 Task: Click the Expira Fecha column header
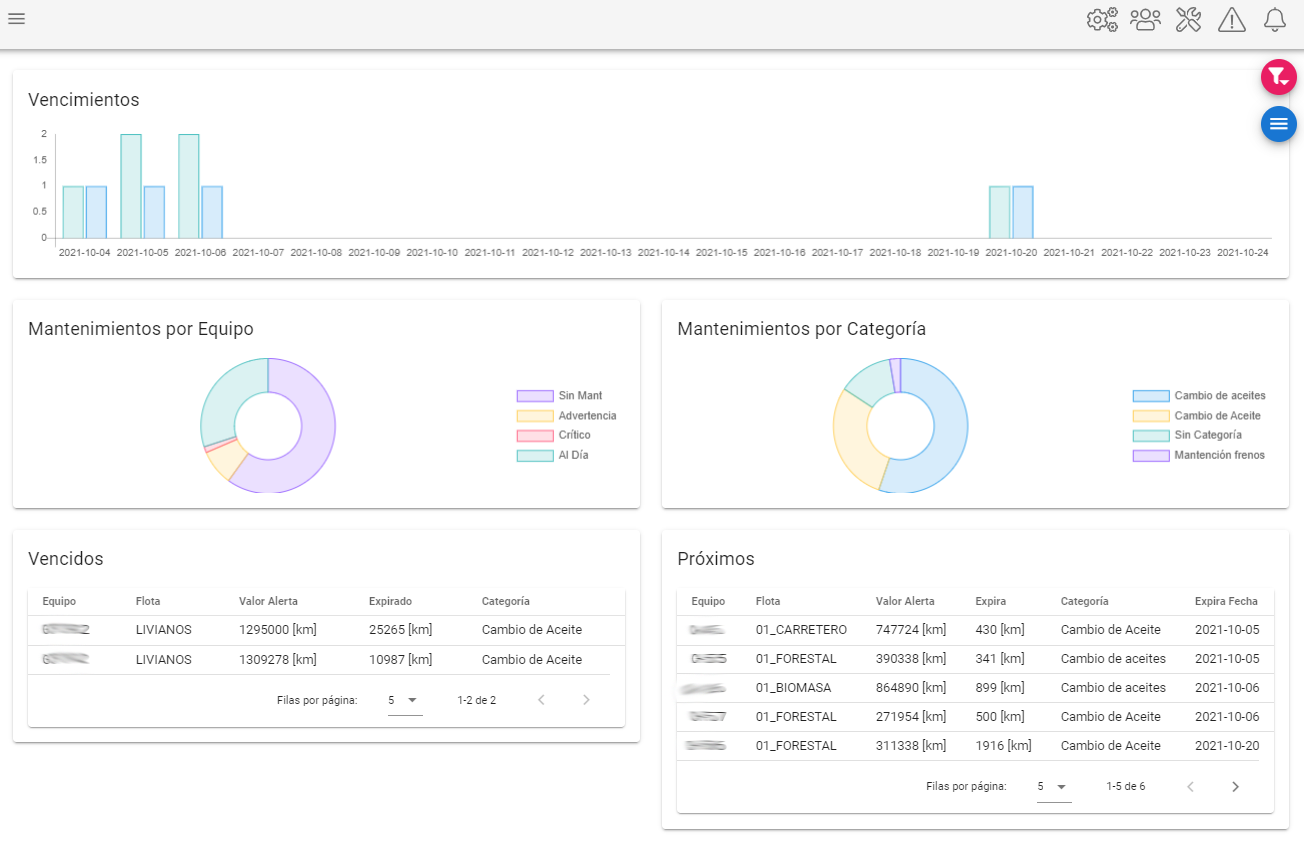click(x=1226, y=602)
